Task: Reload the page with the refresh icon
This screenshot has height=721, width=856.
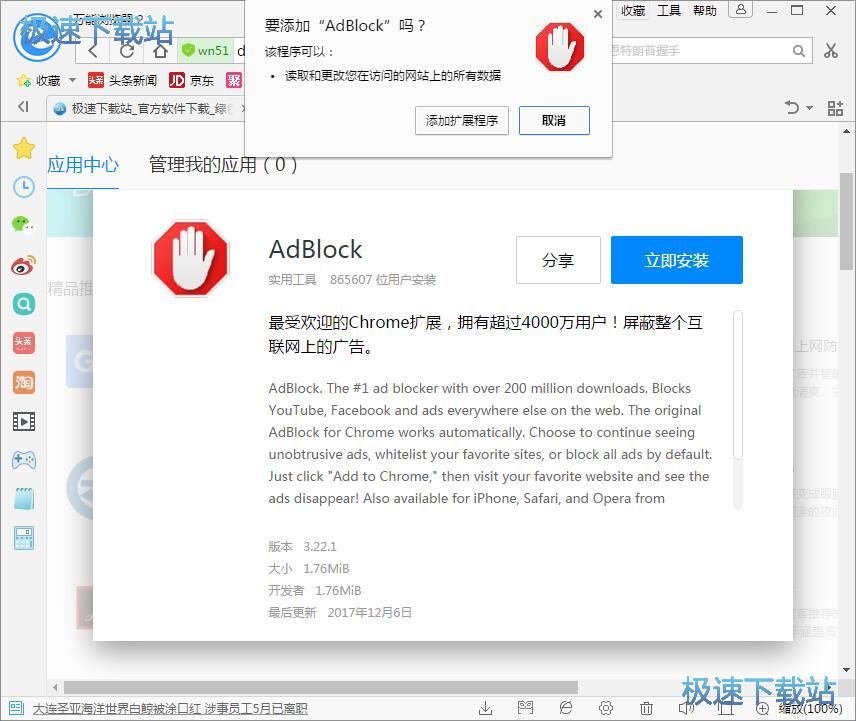Action: tap(127, 51)
